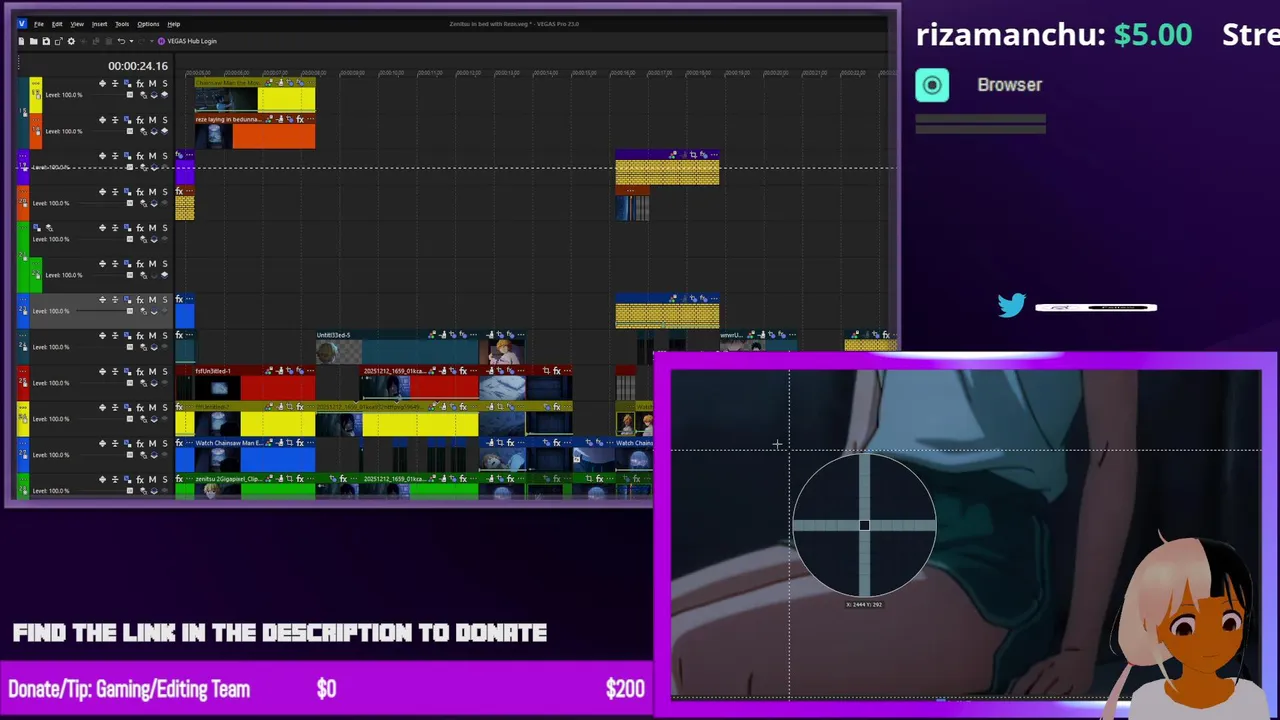Screen dimensions: 1280x720
Task: Open the Options menu
Action: click(148, 24)
